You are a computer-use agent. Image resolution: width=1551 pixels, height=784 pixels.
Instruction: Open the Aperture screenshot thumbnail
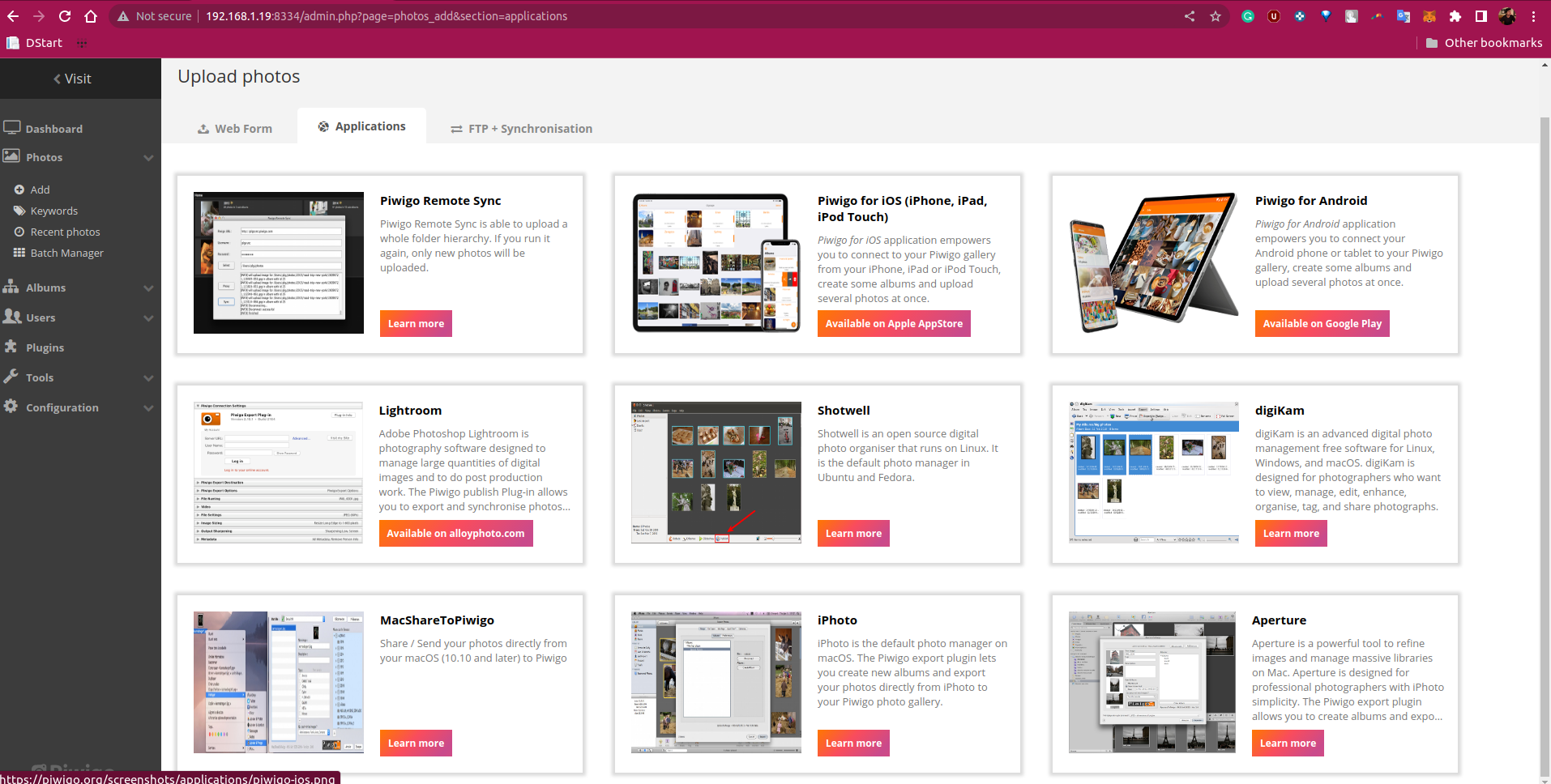[1152, 682]
